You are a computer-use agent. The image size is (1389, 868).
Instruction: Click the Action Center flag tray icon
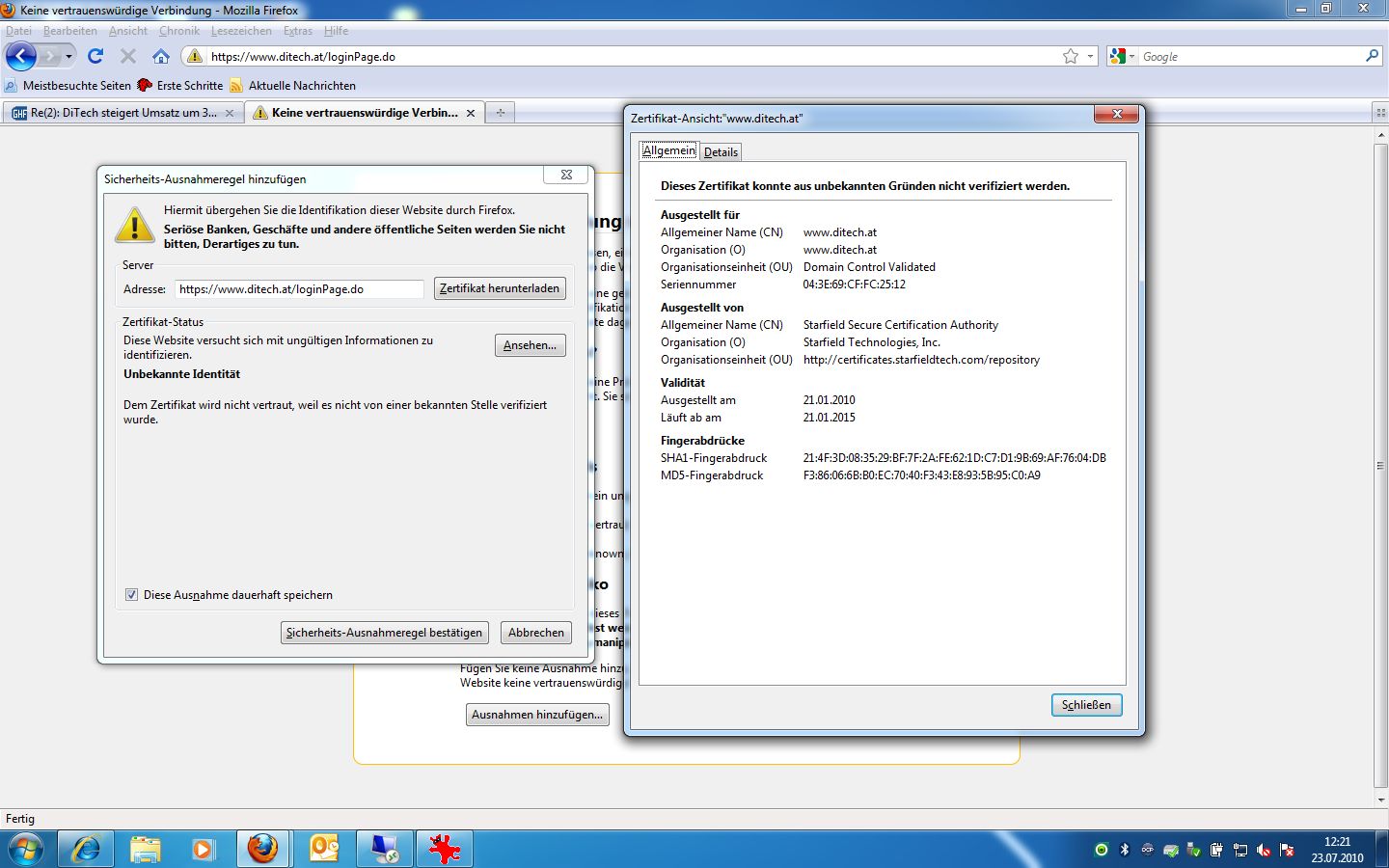click(x=1287, y=850)
